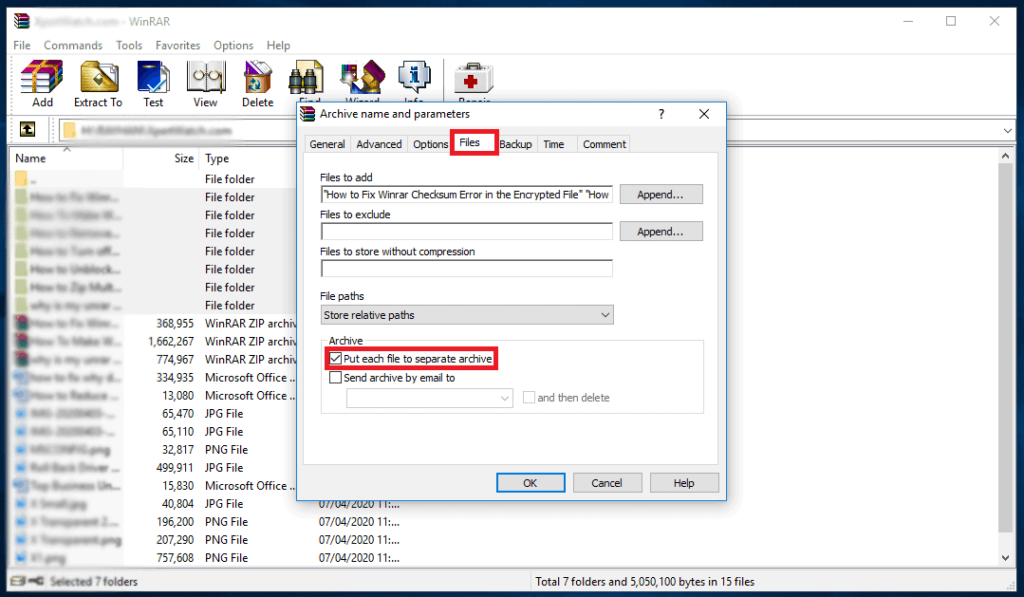Close the Archive name and parameters dialog

(703, 114)
